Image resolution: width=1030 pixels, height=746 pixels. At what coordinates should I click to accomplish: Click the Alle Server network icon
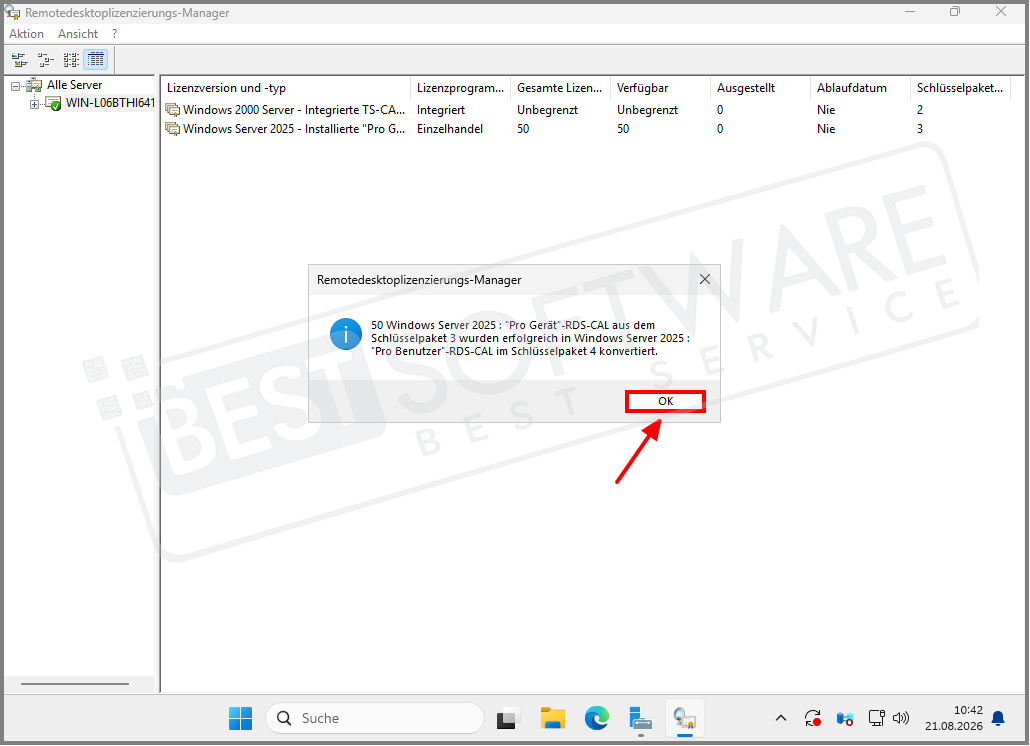[34, 85]
